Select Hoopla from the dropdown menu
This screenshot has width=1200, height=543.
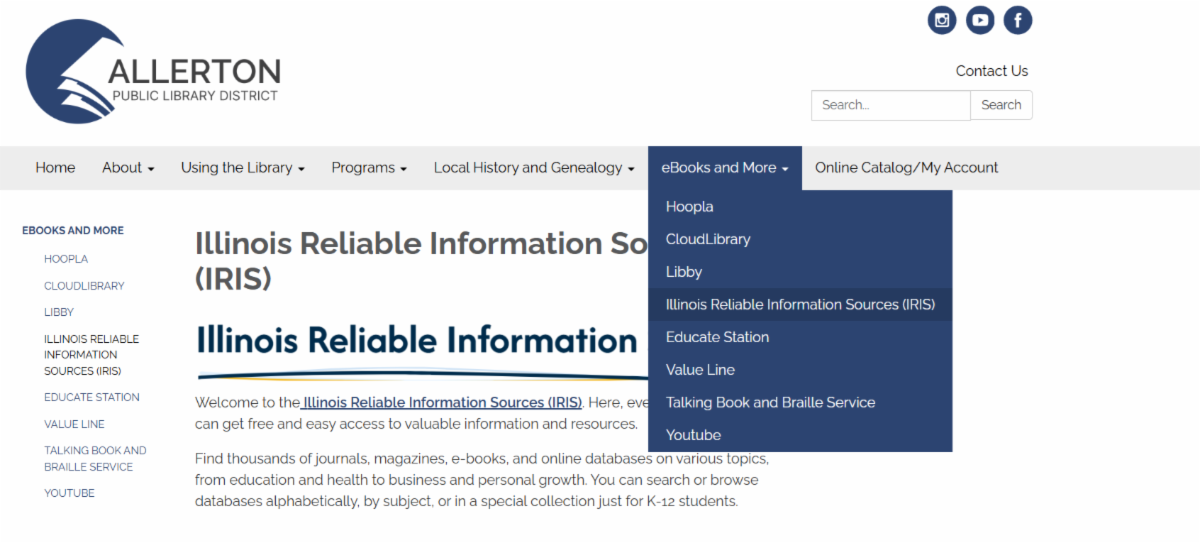point(690,207)
